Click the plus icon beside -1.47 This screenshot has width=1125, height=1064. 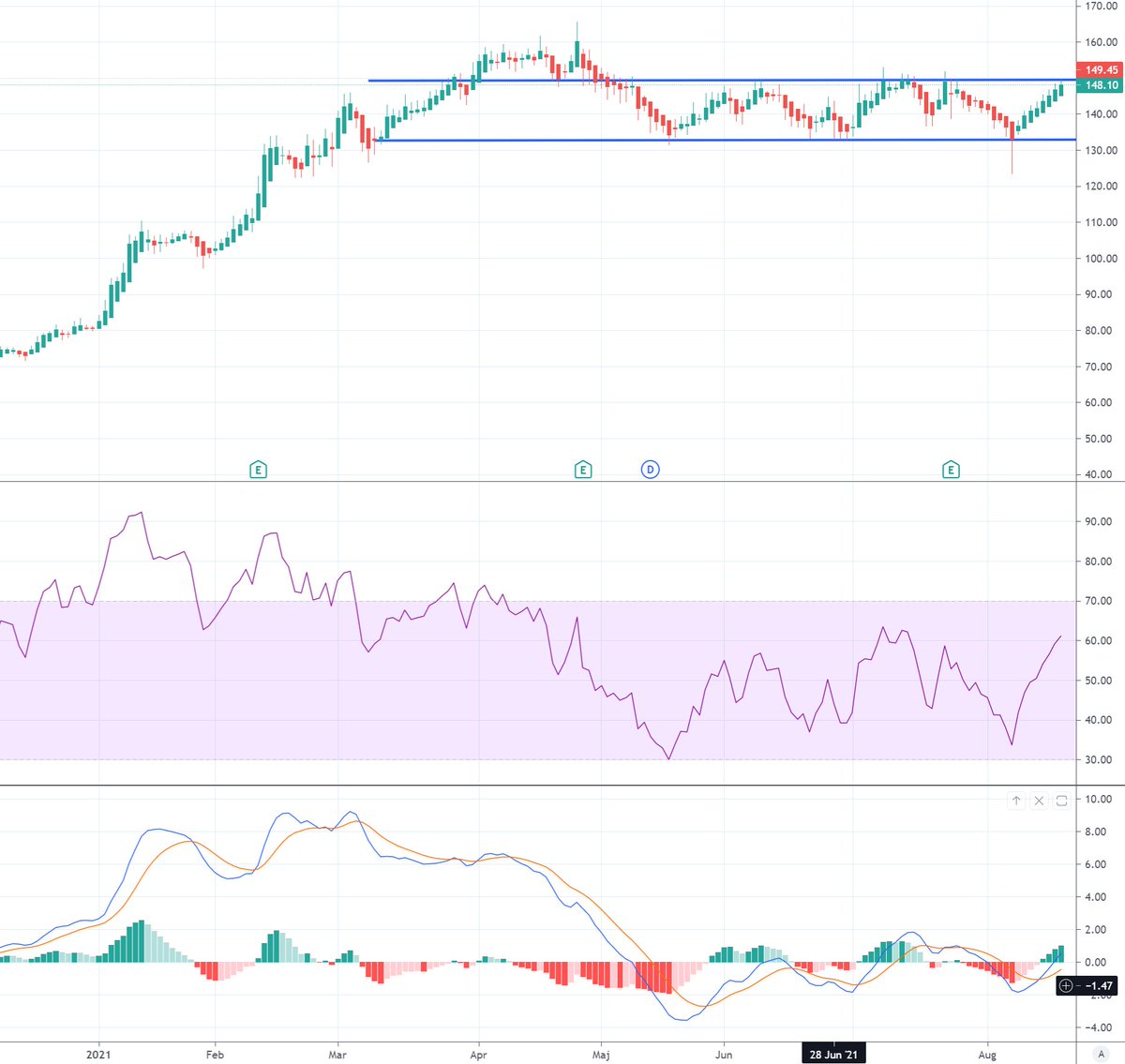1066,985
